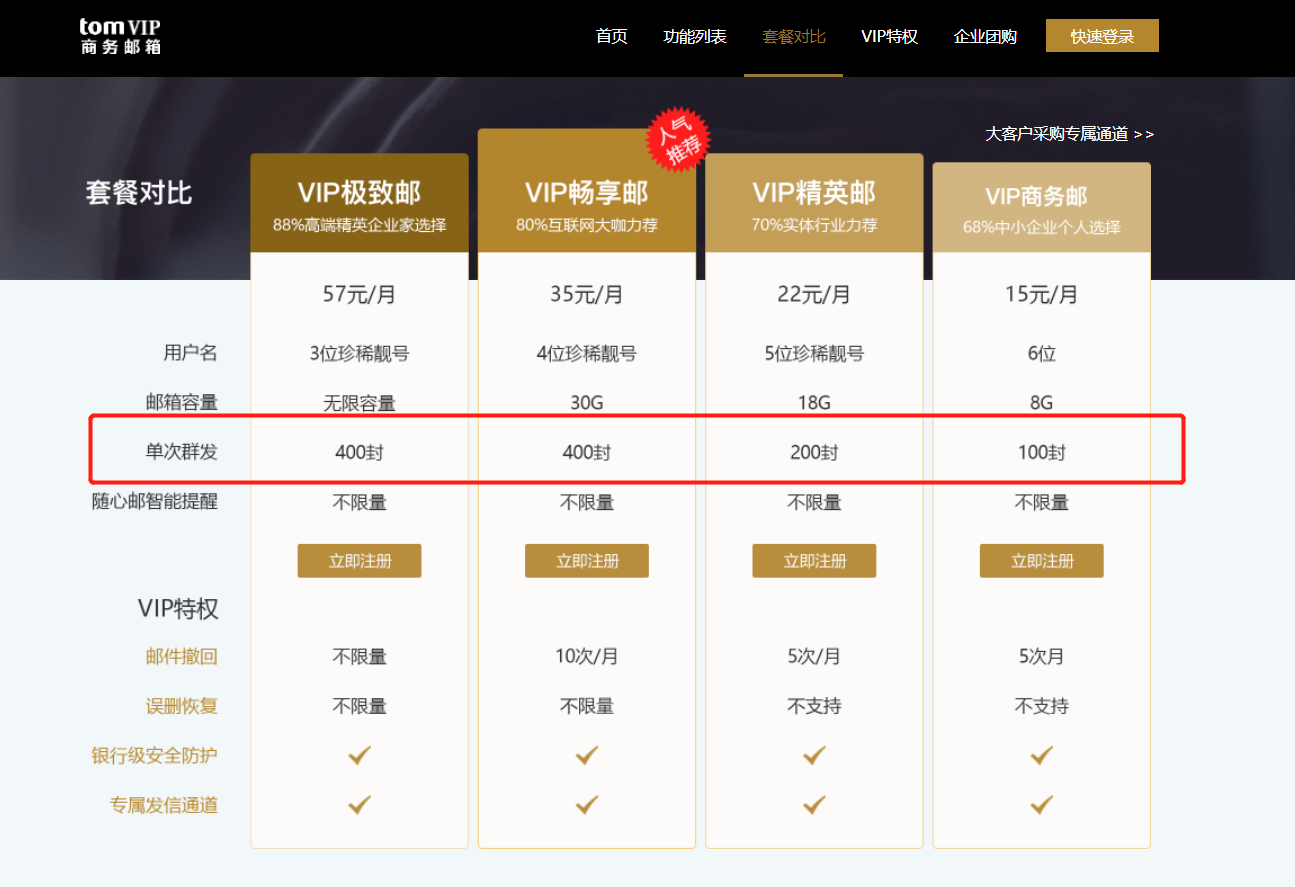Click the 30G capacity cell

587,403
